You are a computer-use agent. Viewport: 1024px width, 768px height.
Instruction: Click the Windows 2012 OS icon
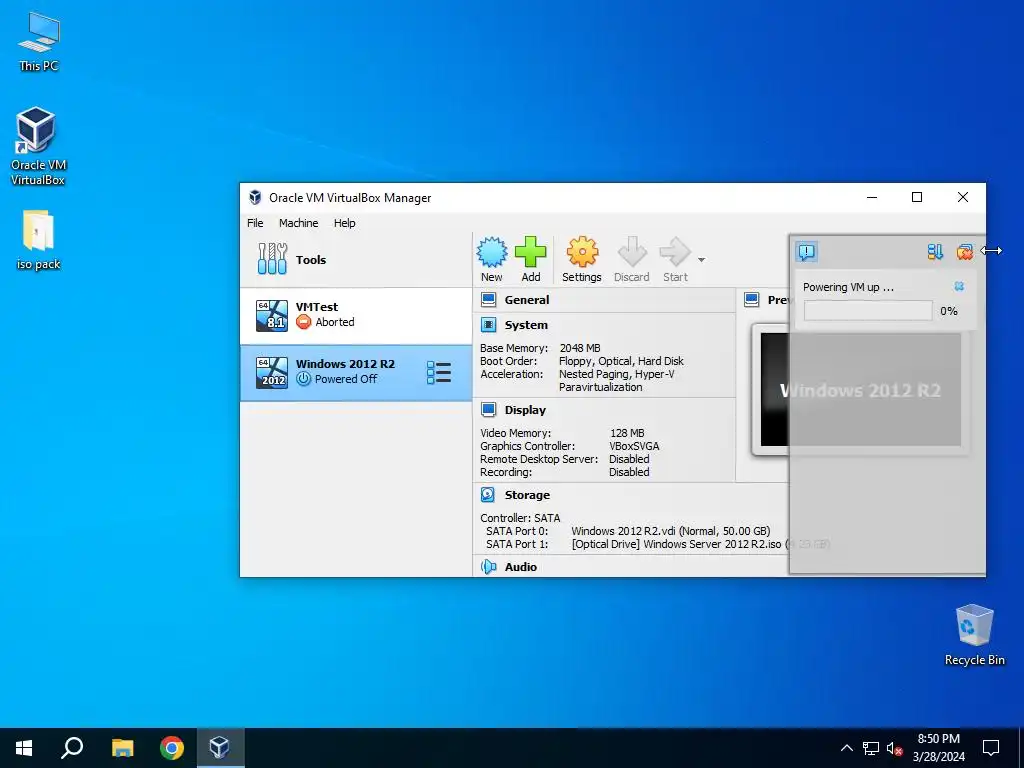pyautogui.click(x=272, y=372)
